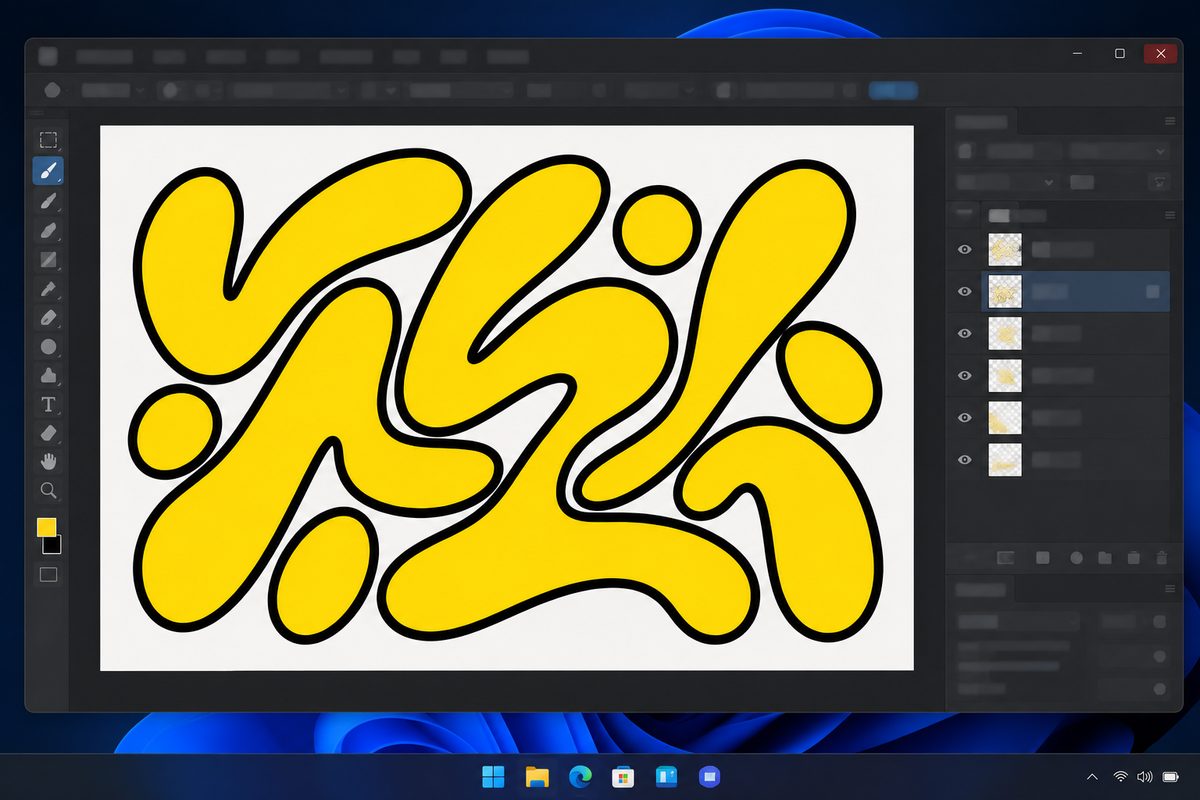Activate the Hand tool
1200x800 pixels.
pyautogui.click(x=48, y=461)
